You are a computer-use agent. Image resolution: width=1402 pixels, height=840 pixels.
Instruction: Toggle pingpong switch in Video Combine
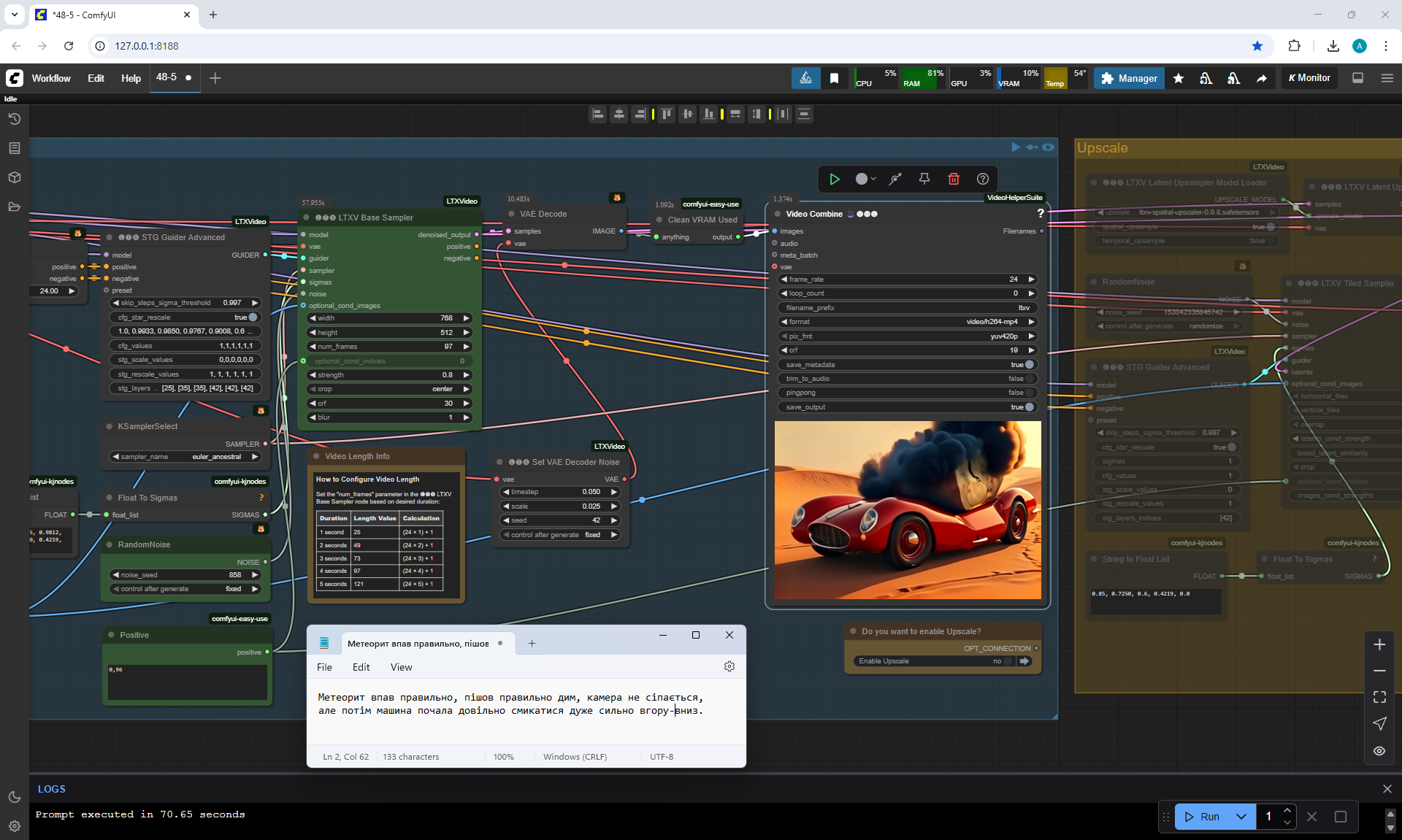1029,393
